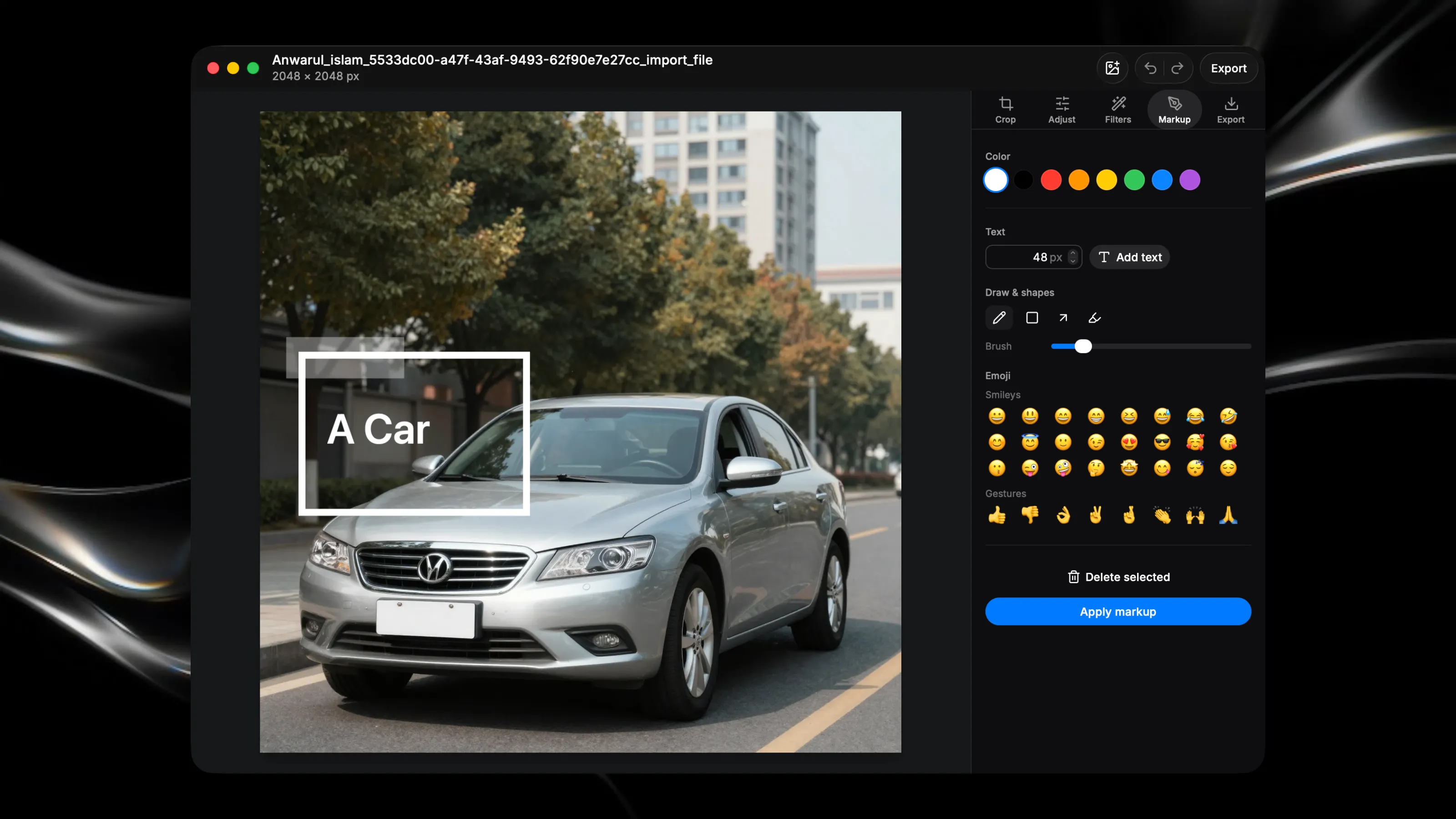The image size is (1456, 819).
Task: Insert the raising hands emoji
Action: (1195, 515)
